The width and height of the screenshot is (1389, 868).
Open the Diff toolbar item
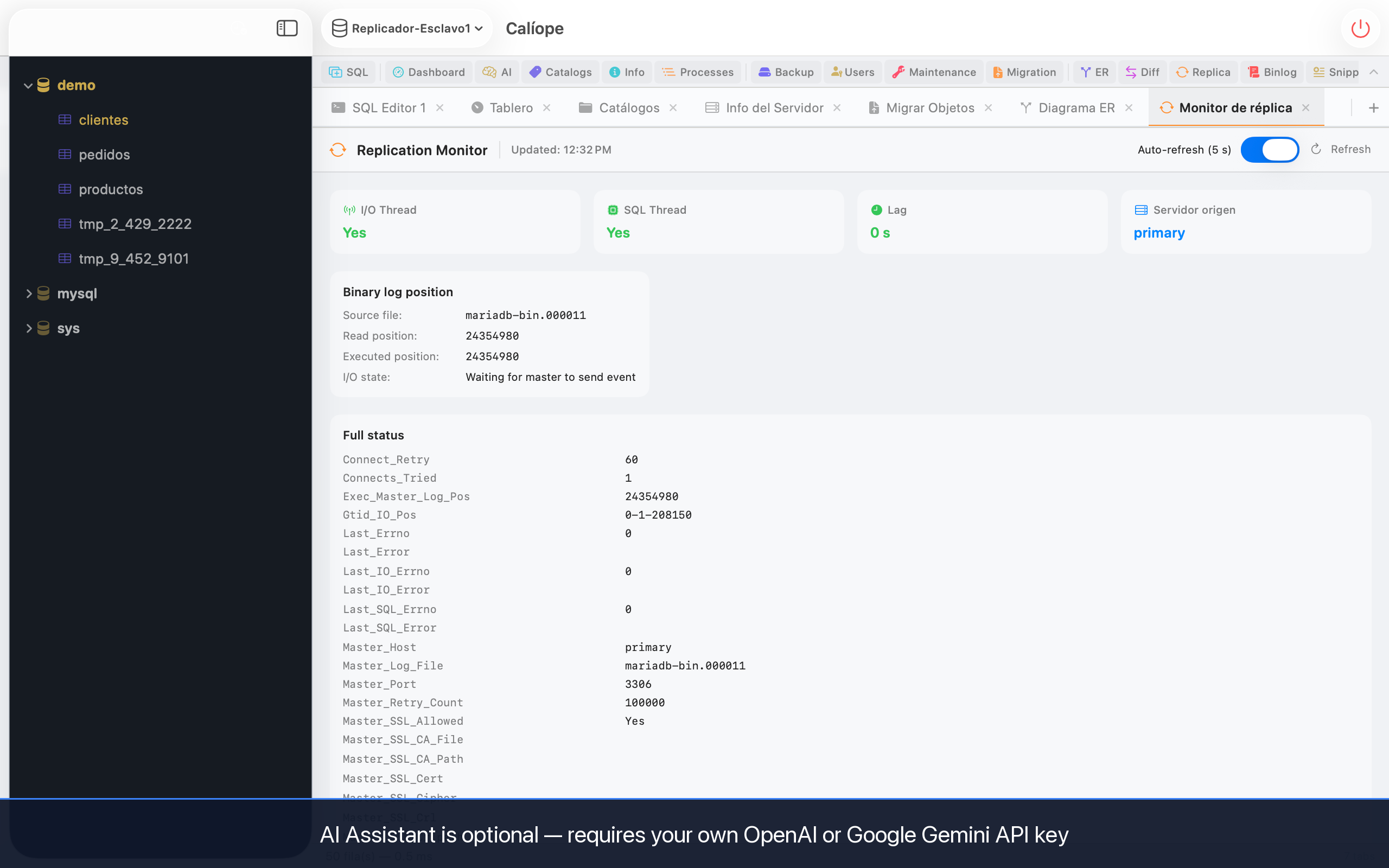[1142, 72]
